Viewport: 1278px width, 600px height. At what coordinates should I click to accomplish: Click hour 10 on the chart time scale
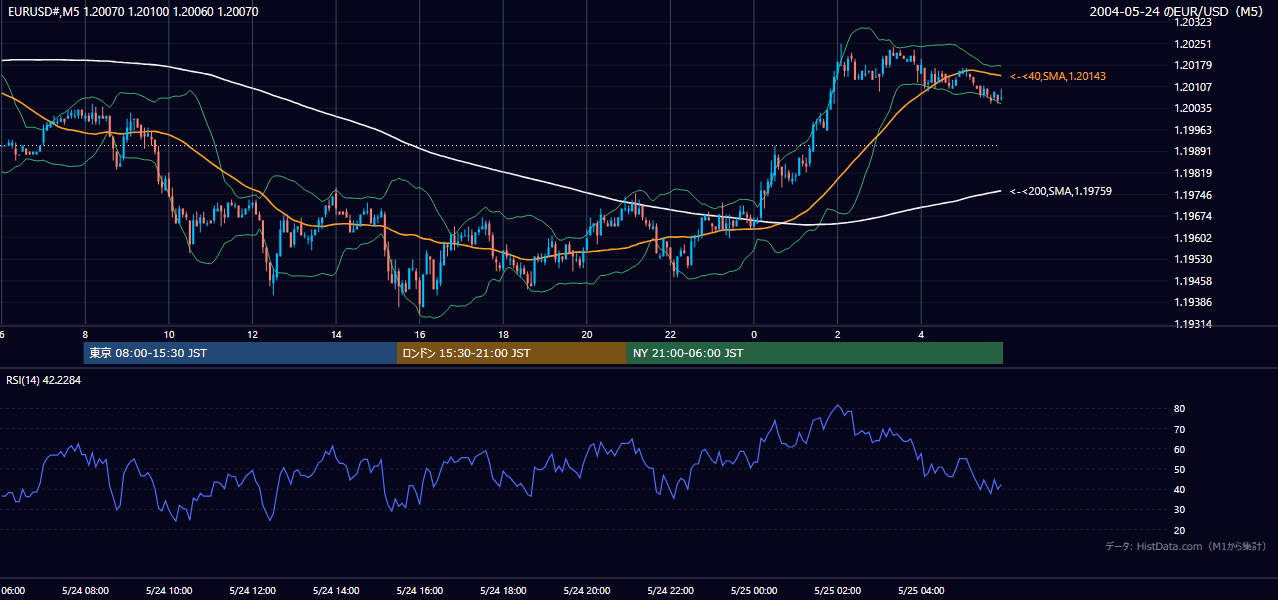[x=169, y=335]
